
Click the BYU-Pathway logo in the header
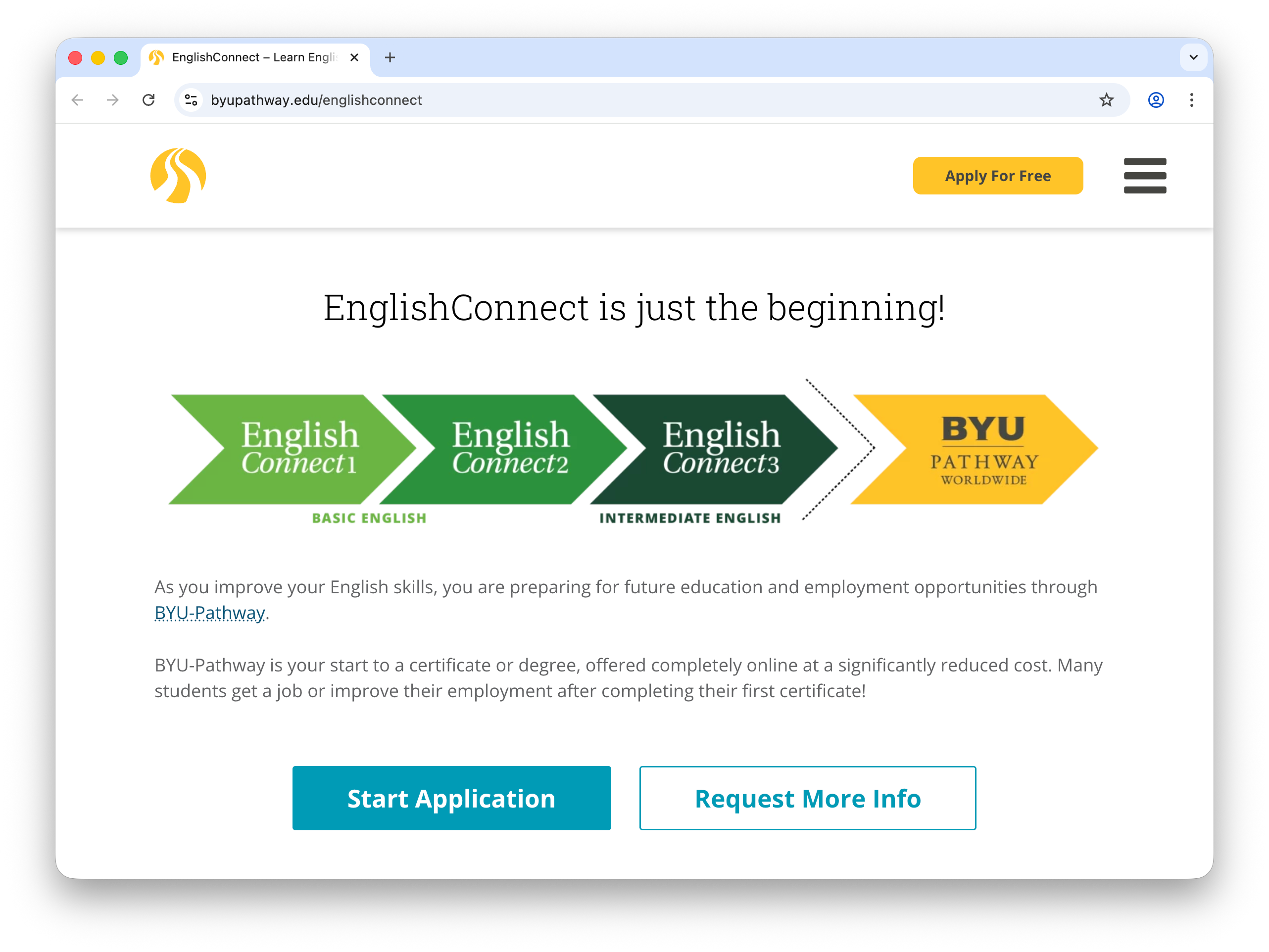click(177, 176)
